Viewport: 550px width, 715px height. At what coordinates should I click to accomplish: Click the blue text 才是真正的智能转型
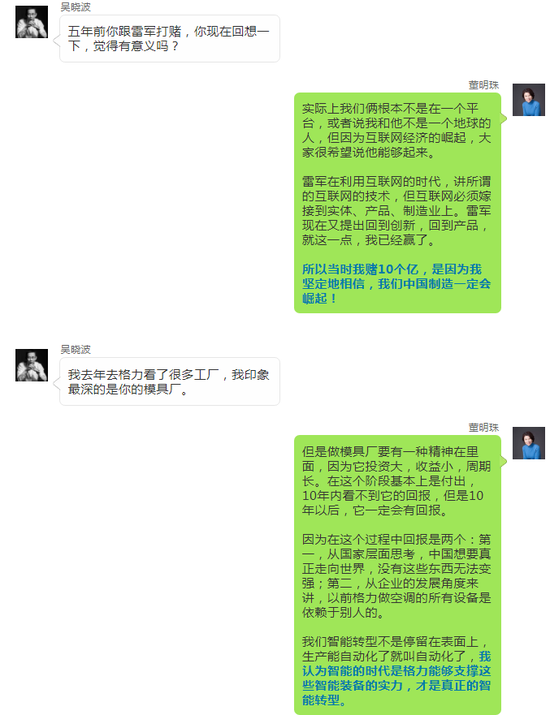point(396,692)
